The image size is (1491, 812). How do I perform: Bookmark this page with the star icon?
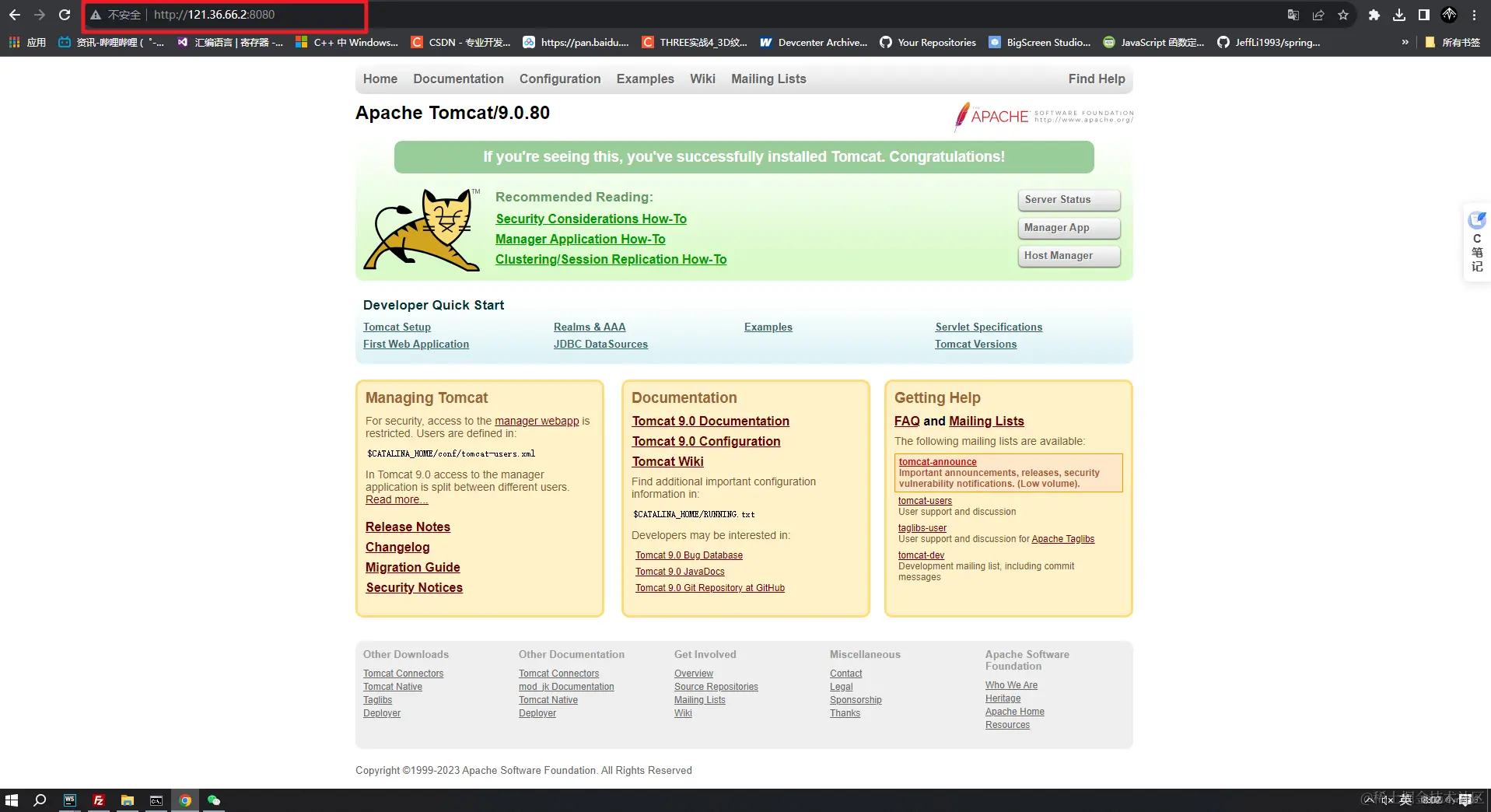(1343, 15)
